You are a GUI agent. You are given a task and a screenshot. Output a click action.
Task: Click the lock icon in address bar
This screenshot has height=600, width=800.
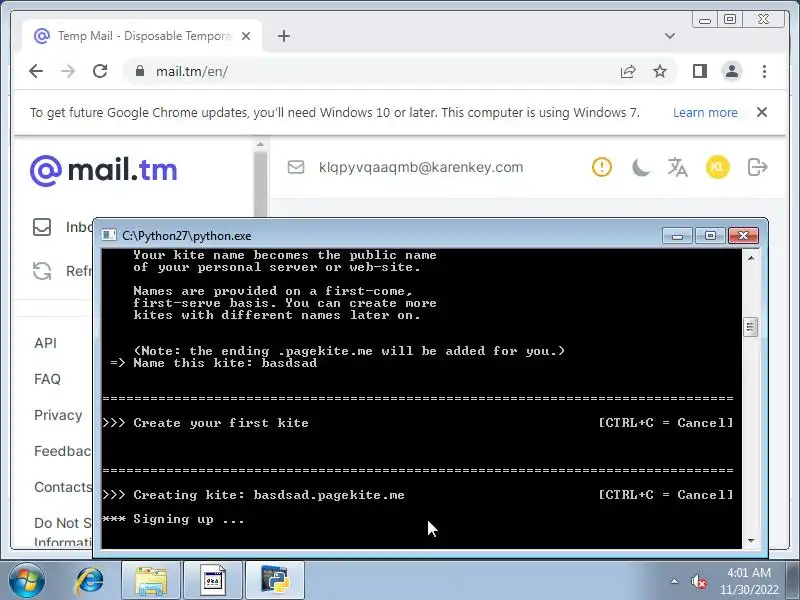coord(140,71)
